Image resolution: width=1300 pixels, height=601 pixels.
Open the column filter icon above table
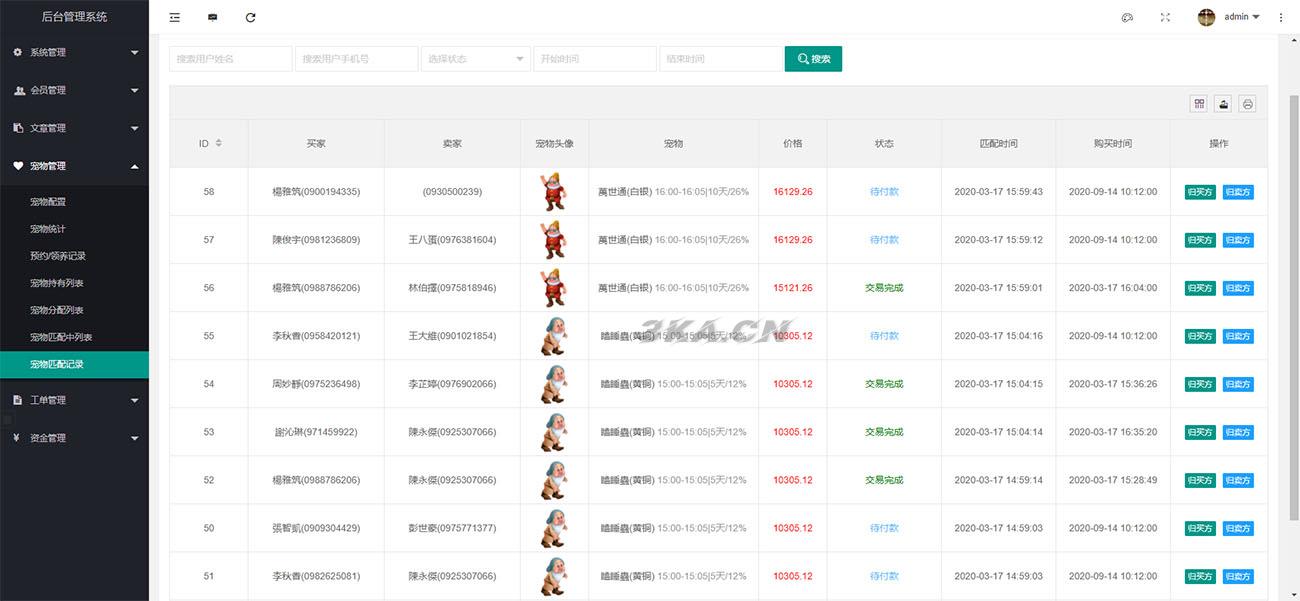(1199, 104)
